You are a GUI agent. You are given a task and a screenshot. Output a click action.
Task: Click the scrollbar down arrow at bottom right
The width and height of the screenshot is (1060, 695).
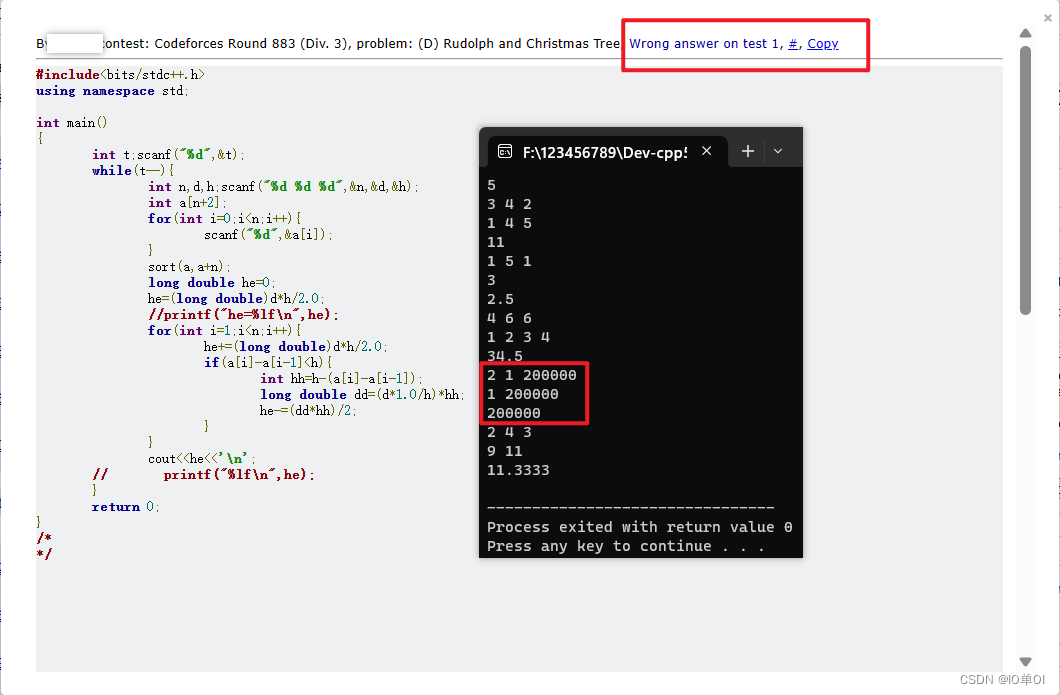point(1024,661)
